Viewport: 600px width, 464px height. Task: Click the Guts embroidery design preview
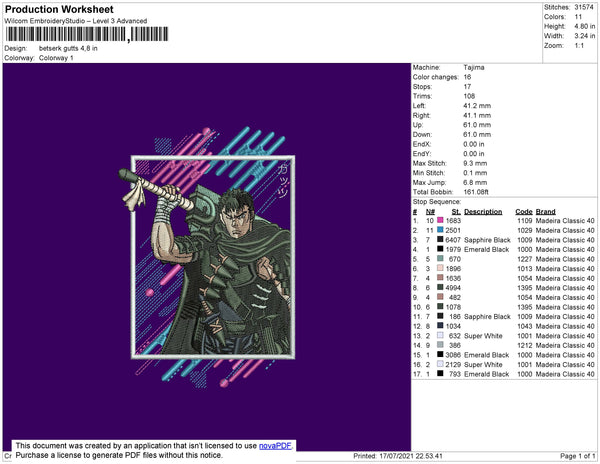(x=207, y=256)
